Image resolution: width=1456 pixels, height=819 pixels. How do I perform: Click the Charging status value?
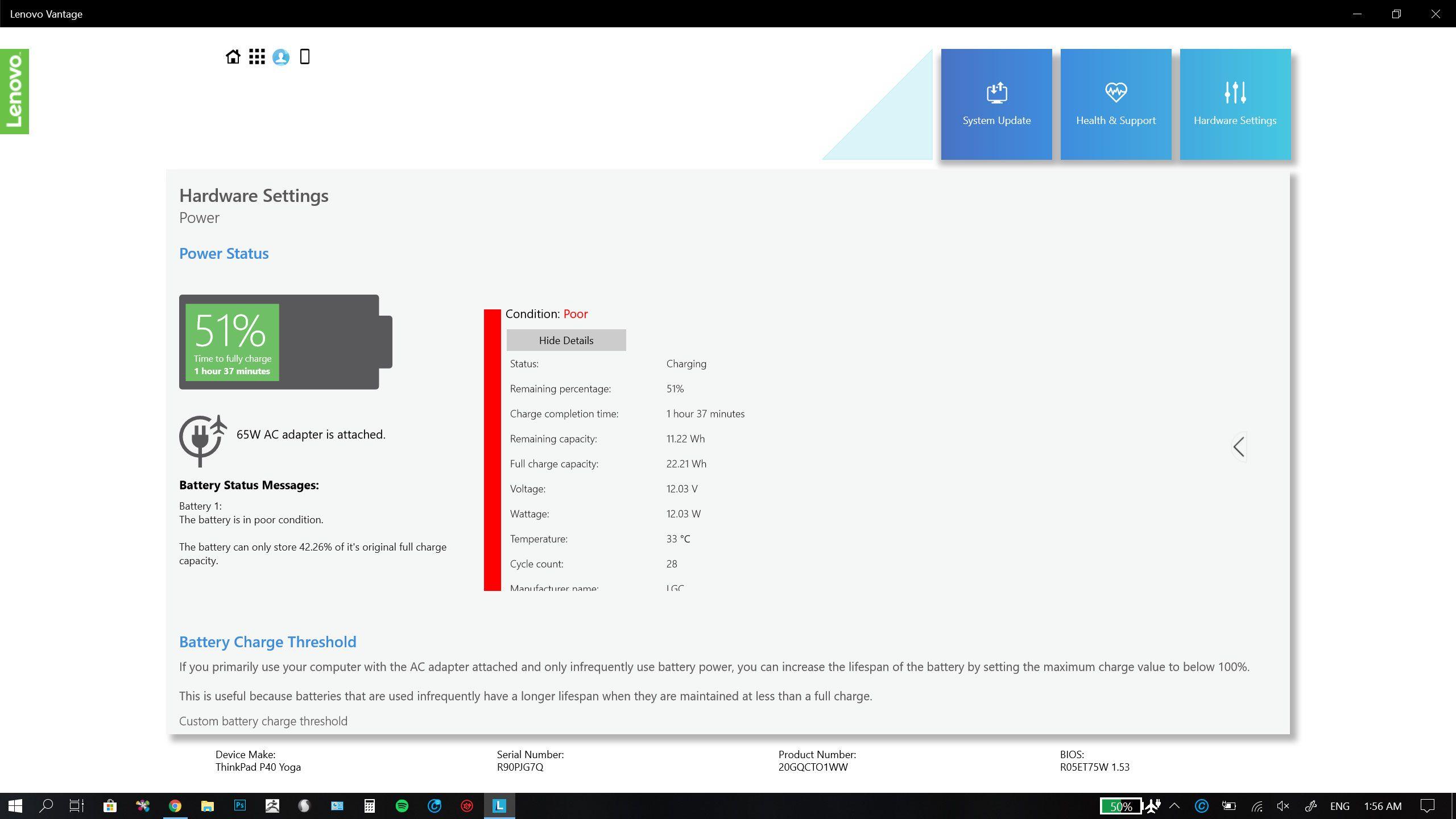(x=686, y=364)
